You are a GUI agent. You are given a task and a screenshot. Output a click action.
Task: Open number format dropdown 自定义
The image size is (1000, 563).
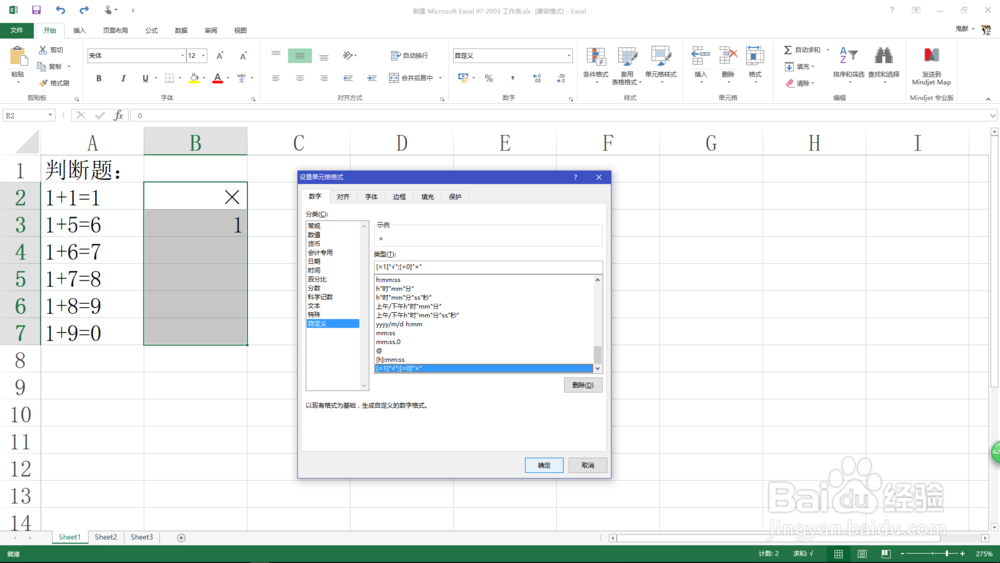pyautogui.click(x=569, y=55)
